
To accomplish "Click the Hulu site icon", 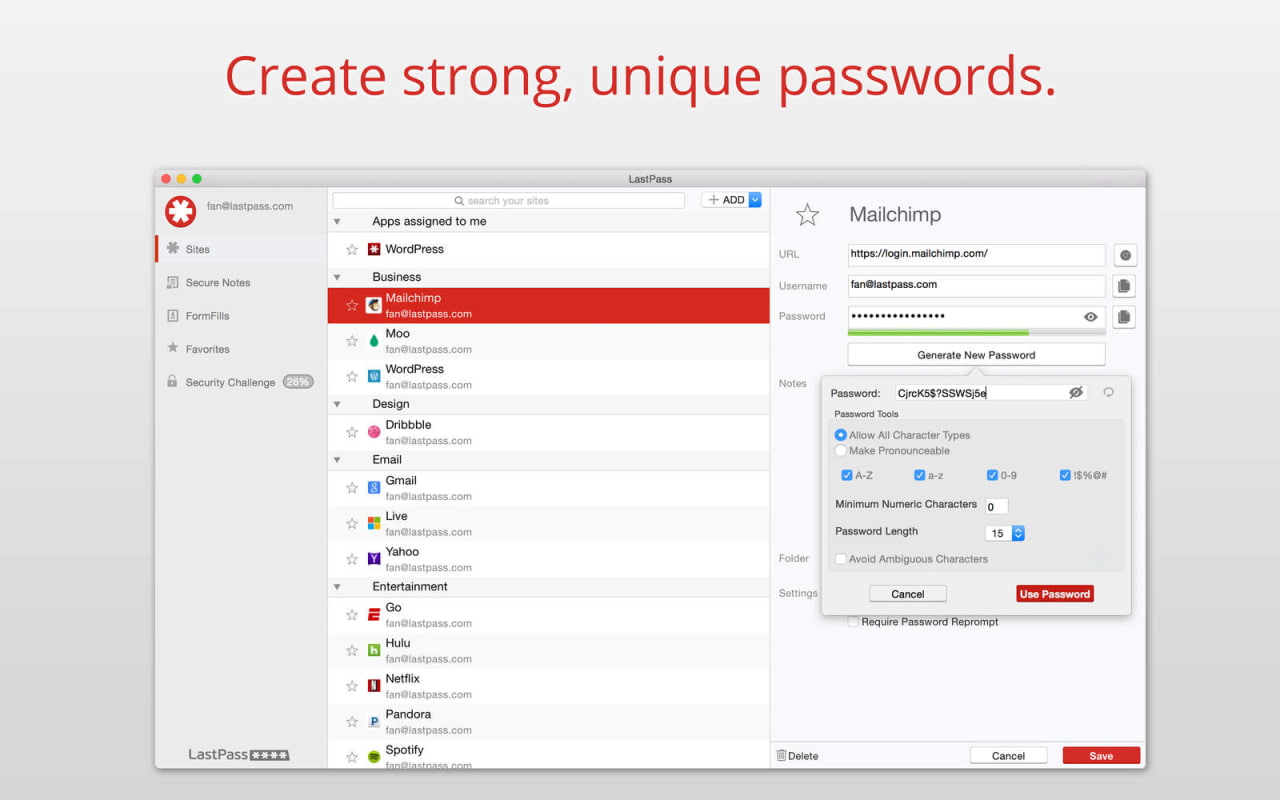I will 374,650.
